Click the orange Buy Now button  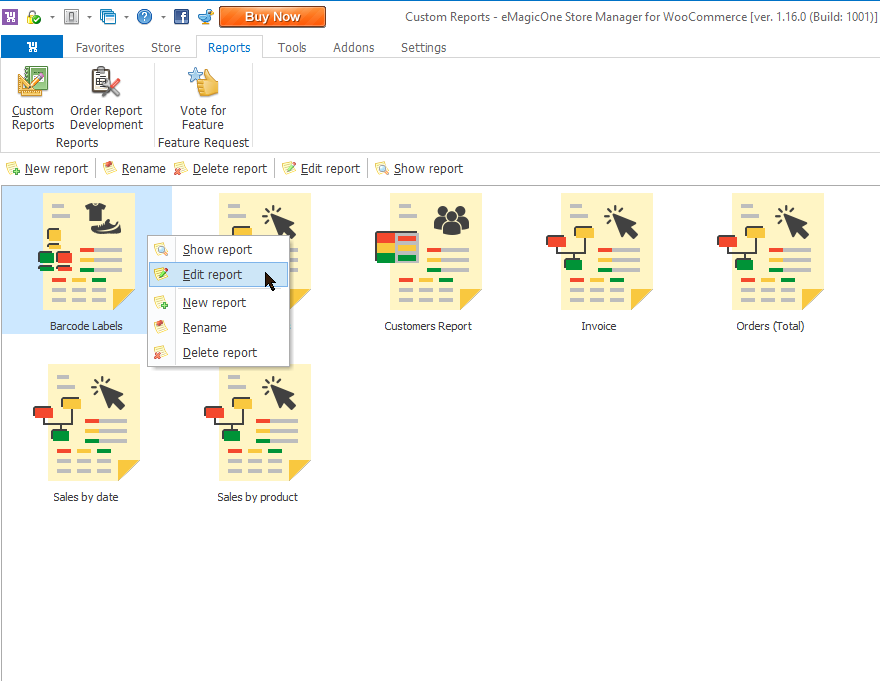point(272,17)
